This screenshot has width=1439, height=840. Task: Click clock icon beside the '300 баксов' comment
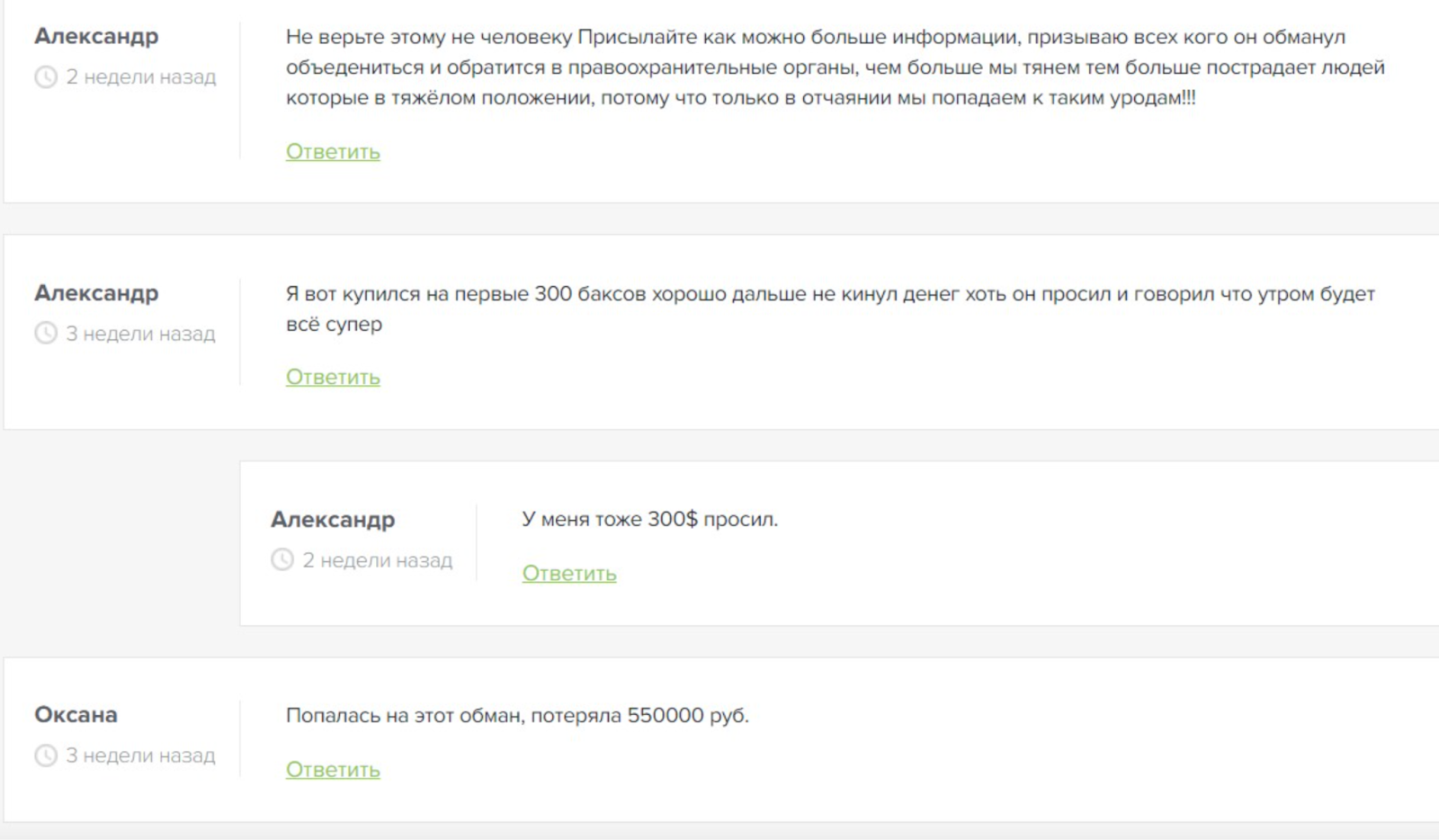[46, 334]
